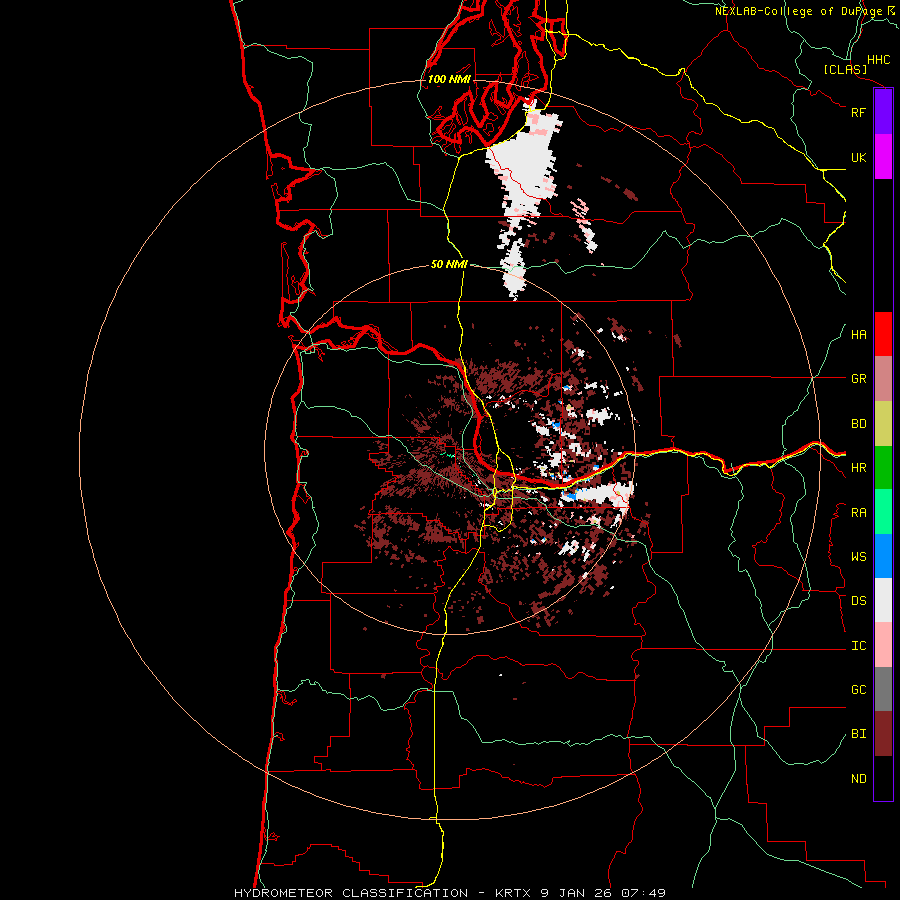The width and height of the screenshot is (900, 900).
Task: Click the 50 NMI range ring label
Action: tap(449, 264)
